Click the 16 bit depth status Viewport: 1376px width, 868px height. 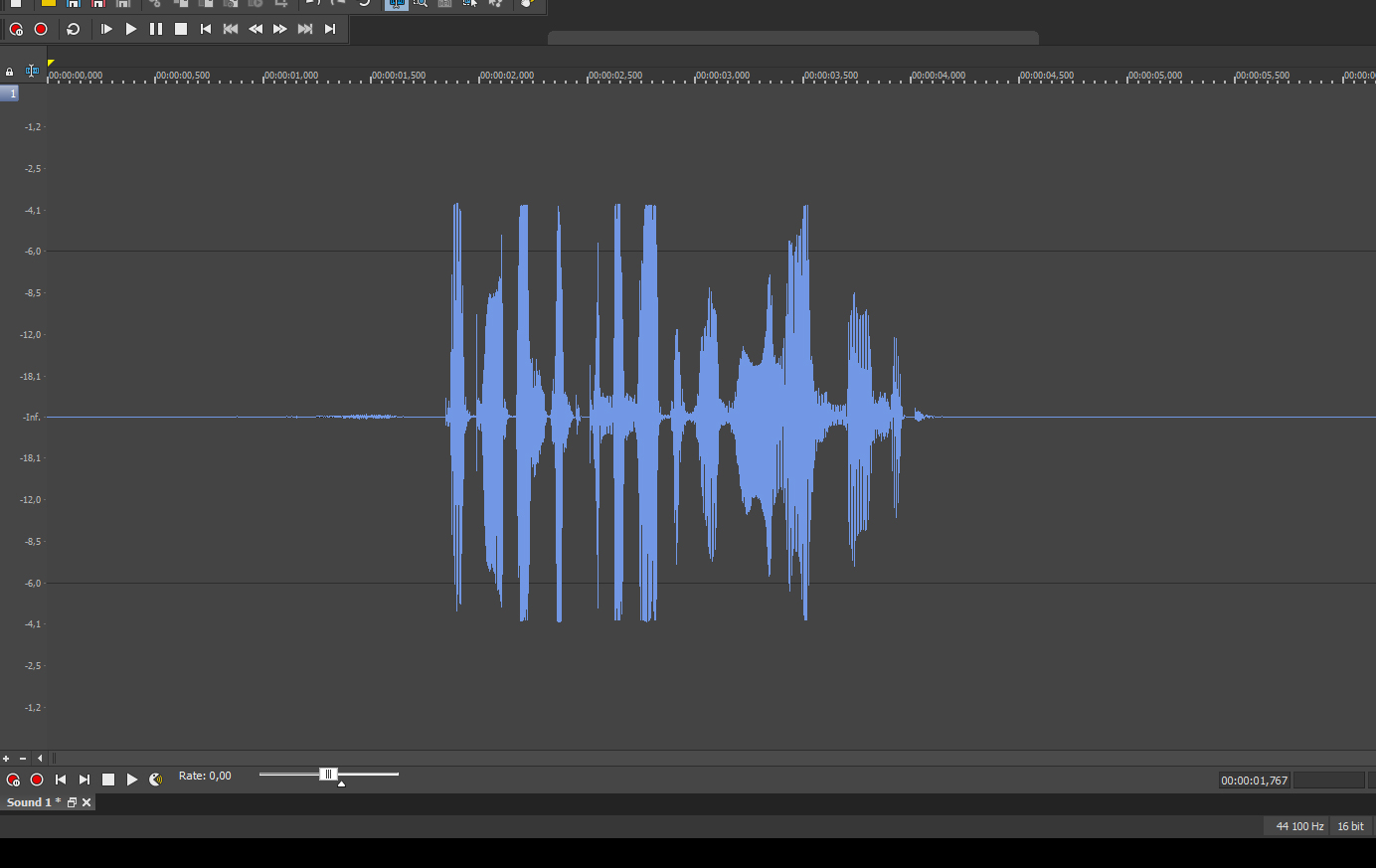pyautogui.click(x=1351, y=827)
